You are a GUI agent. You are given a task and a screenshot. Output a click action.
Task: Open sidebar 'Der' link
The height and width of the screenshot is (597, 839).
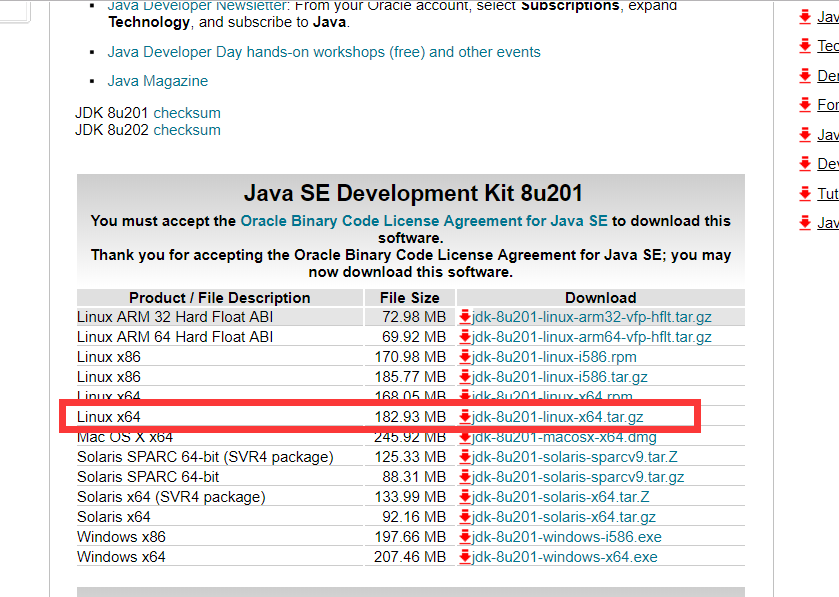coord(828,75)
